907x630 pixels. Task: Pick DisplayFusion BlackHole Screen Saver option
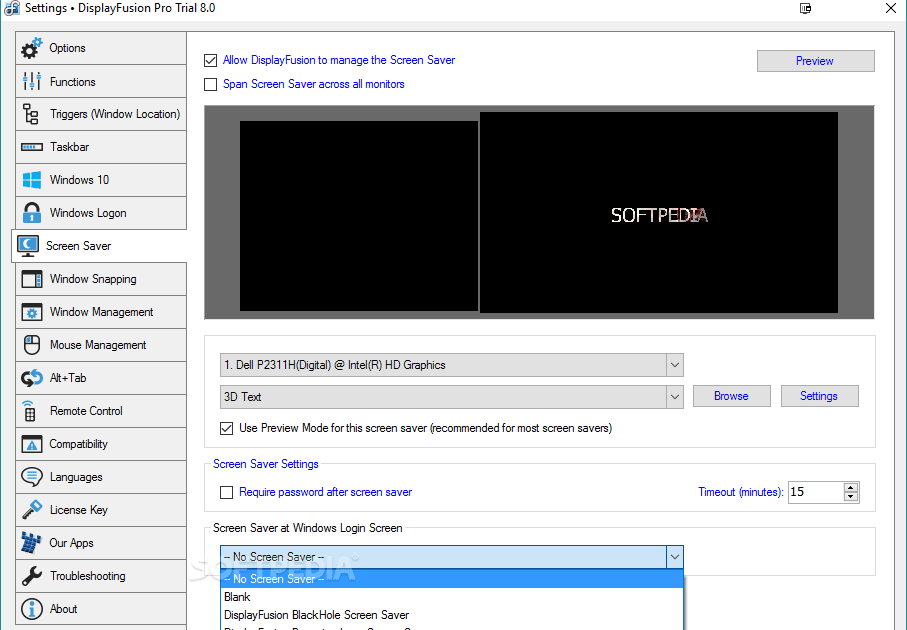pyautogui.click(x=452, y=614)
